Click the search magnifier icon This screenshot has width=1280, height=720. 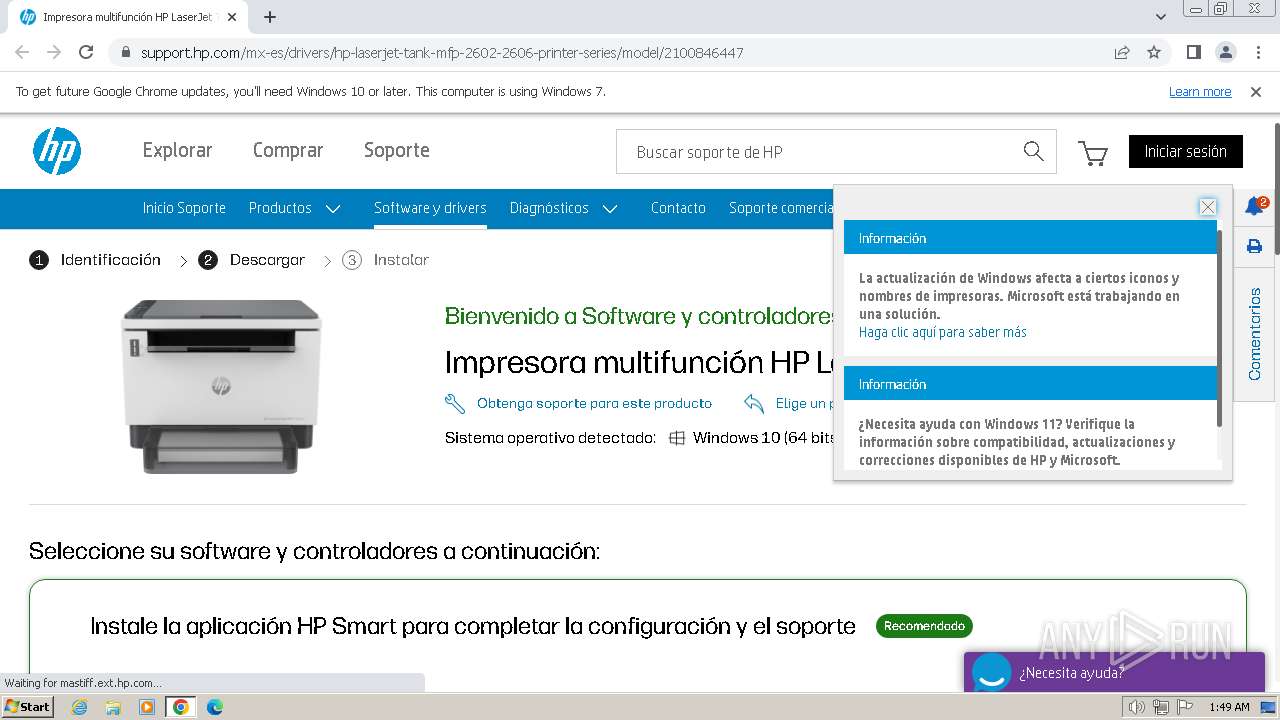(x=1033, y=151)
